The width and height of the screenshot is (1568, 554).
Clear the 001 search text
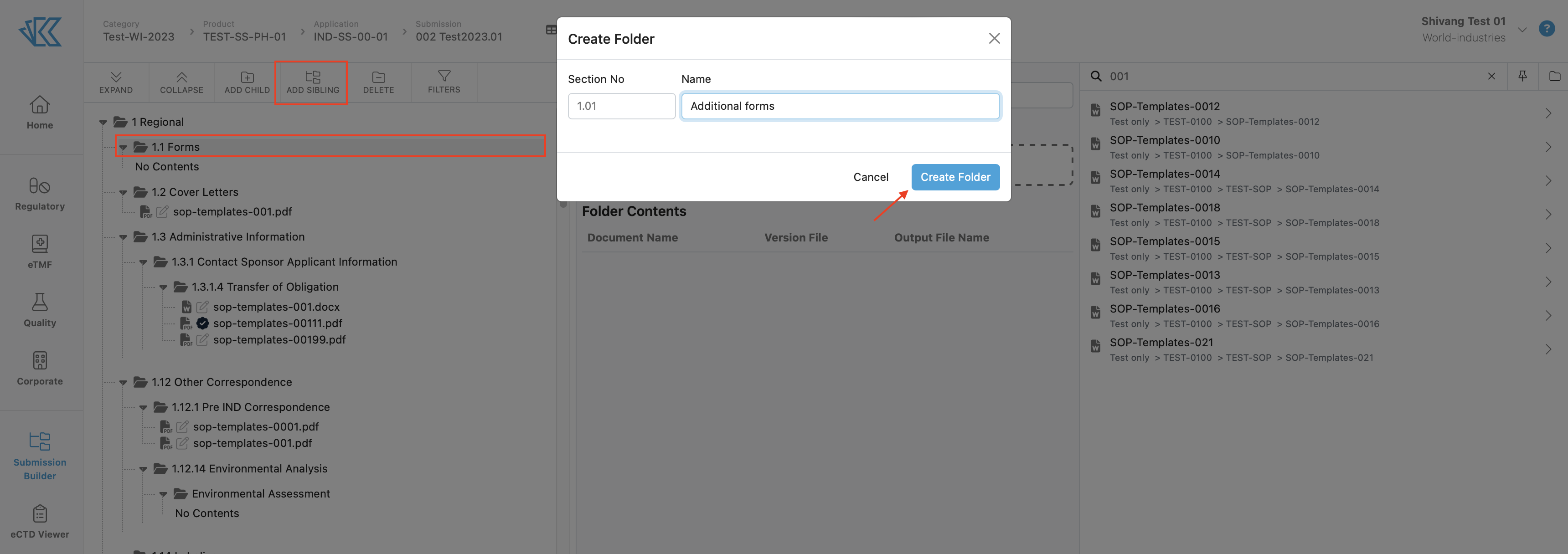click(x=1491, y=76)
